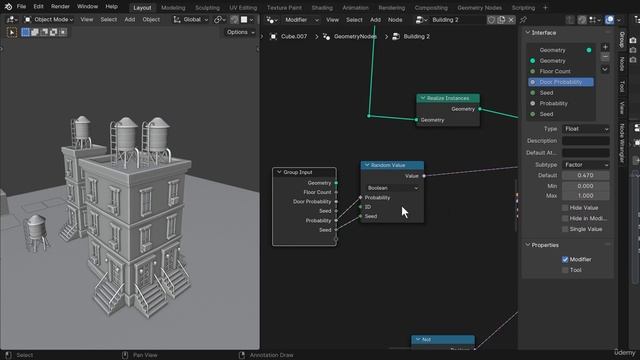Click the Cube.007 object in the breadcrumb
The width and height of the screenshot is (640, 360).
click(x=289, y=37)
